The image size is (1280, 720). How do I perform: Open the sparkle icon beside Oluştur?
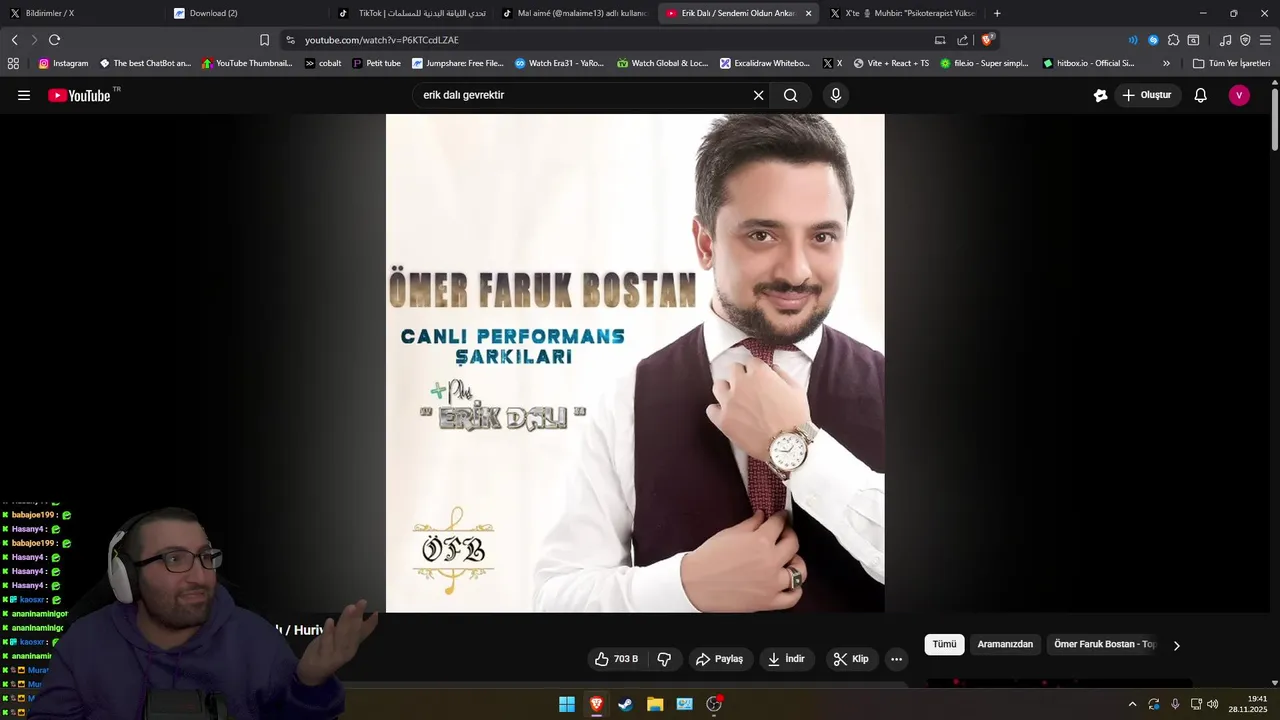click(1100, 96)
